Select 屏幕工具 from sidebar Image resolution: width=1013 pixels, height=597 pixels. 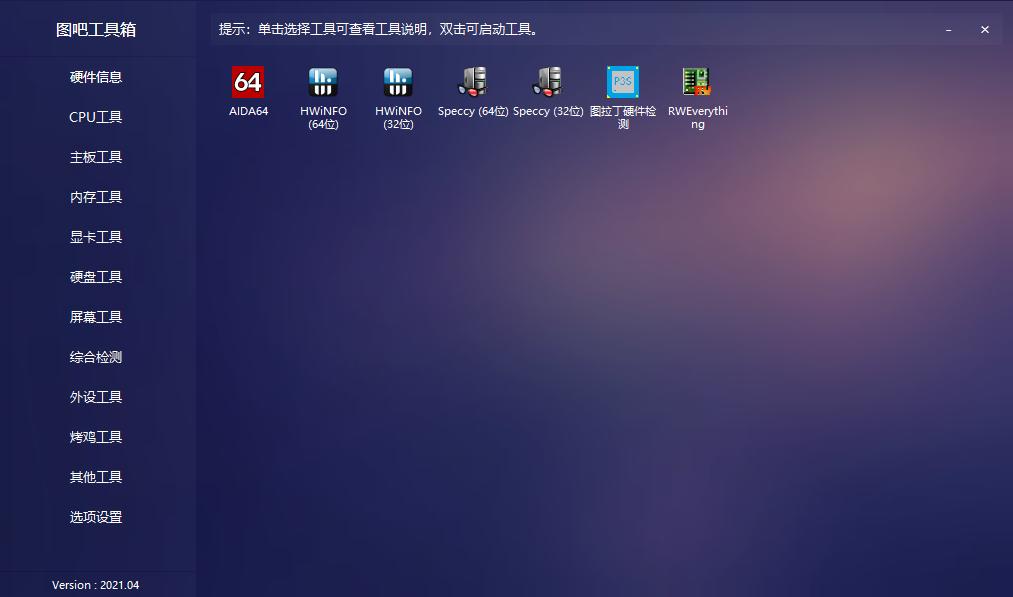[x=96, y=316]
